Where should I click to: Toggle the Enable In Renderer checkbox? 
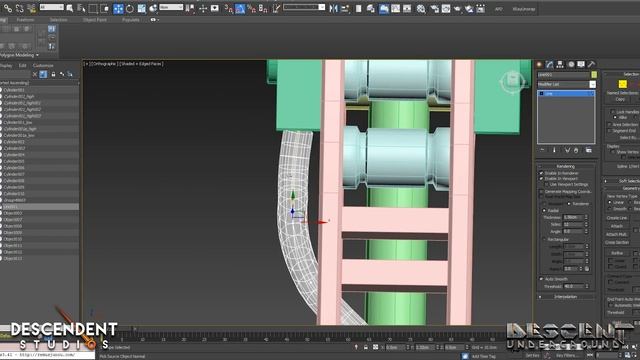click(x=542, y=173)
